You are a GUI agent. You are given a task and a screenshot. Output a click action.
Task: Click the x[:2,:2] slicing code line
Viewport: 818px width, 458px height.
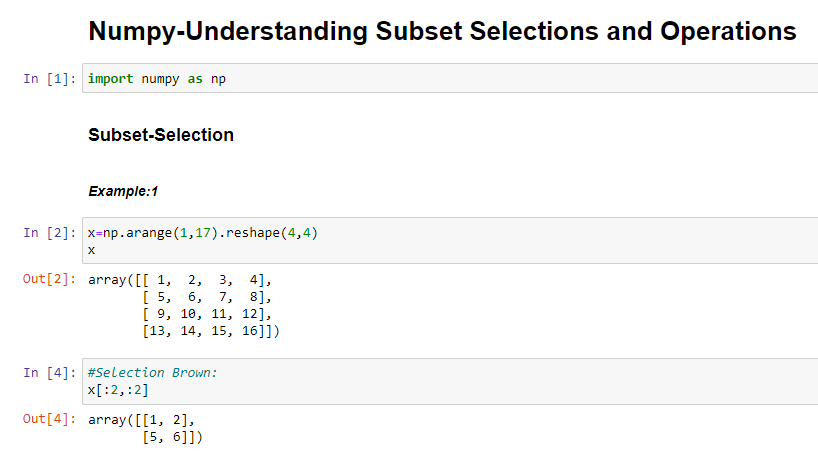coord(118,390)
